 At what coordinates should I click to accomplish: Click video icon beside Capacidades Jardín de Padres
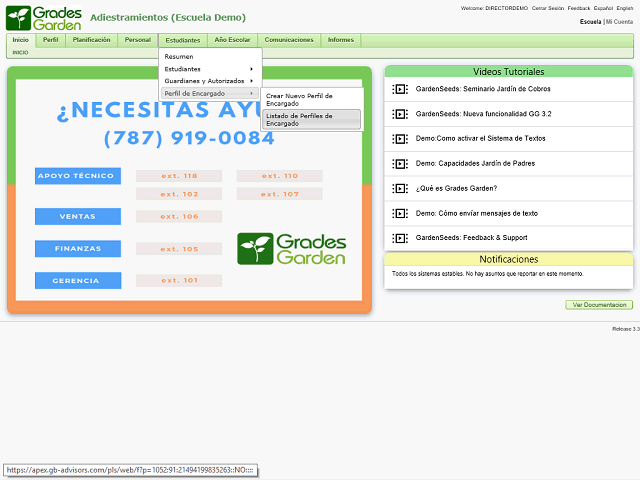pyautogui.click(x=400, y=163)
